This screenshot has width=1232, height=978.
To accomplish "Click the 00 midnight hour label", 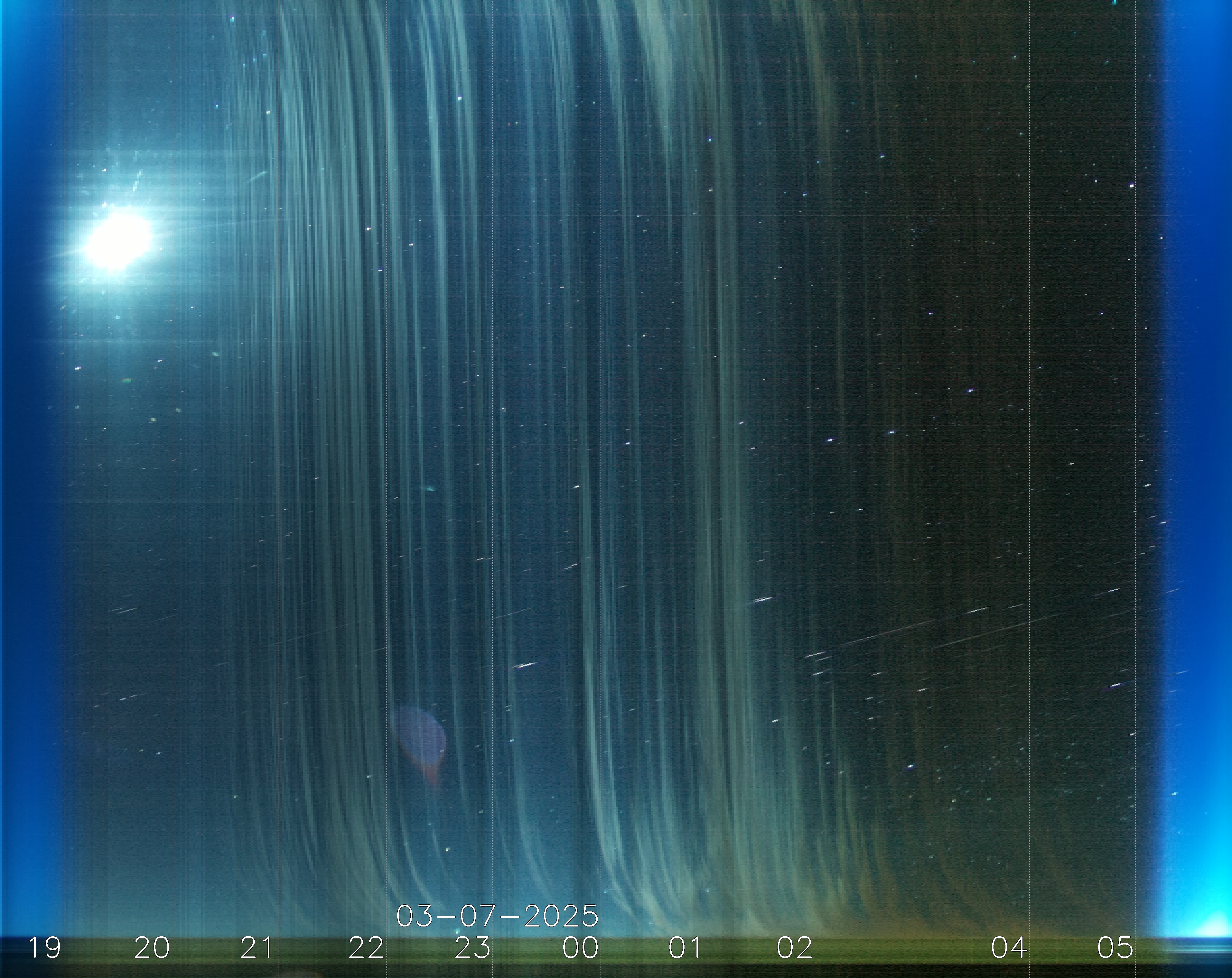I will (580, 948).
